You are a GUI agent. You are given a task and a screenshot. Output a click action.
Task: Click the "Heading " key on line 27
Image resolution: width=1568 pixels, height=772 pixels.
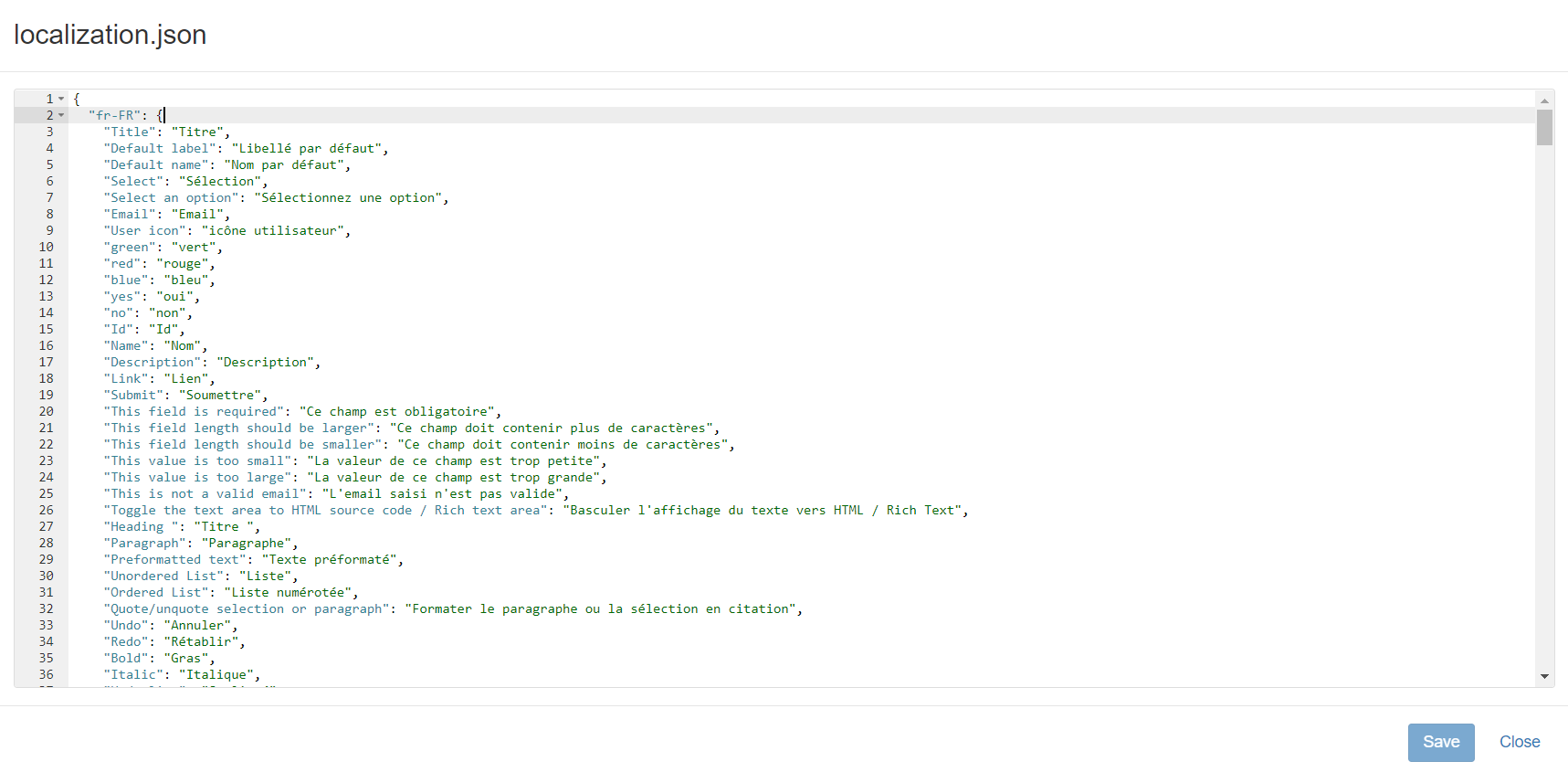coord(142,526)
